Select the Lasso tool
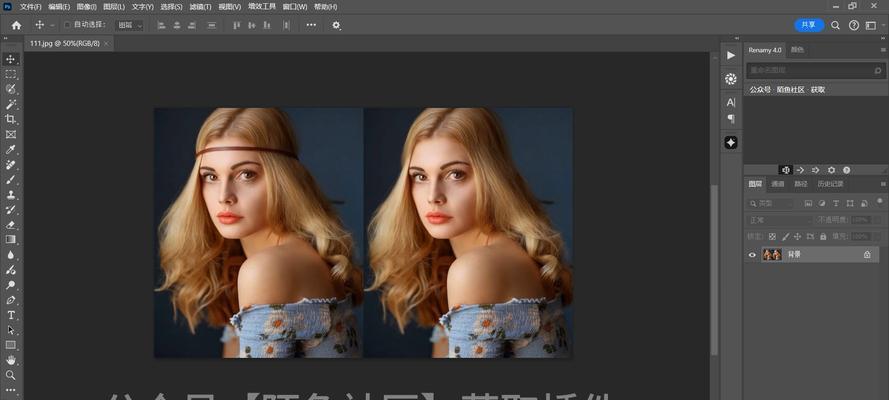This screenshot has height=400, width=889. click(x=10, y=89)
